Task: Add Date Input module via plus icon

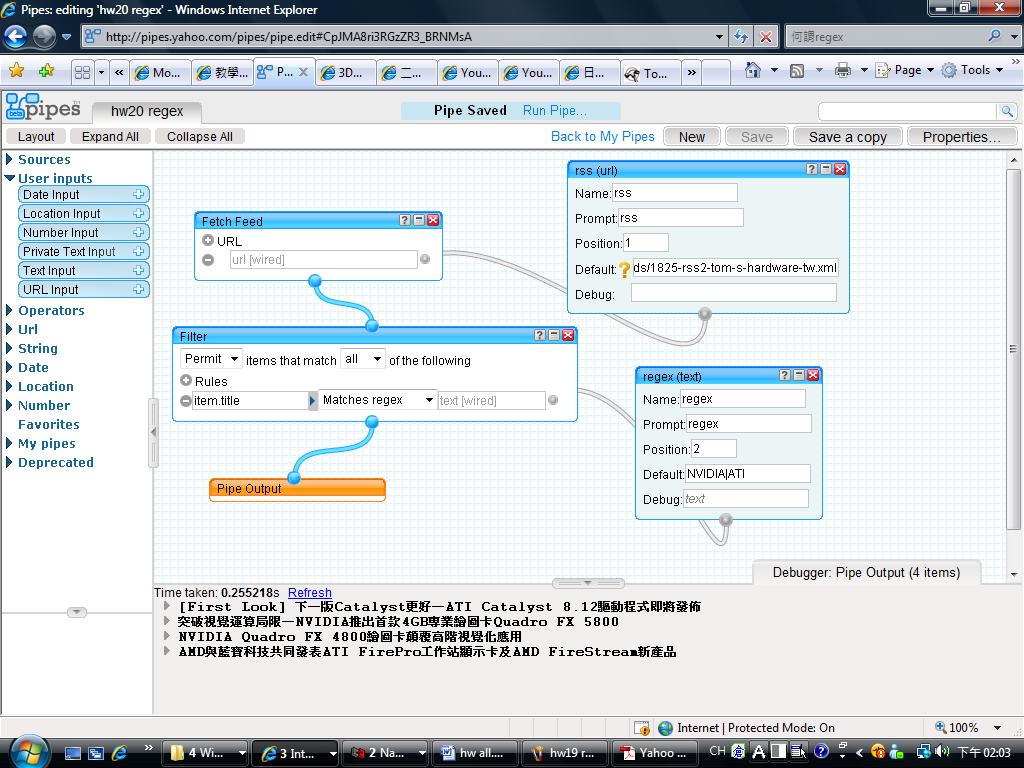Action: point(138,195)
